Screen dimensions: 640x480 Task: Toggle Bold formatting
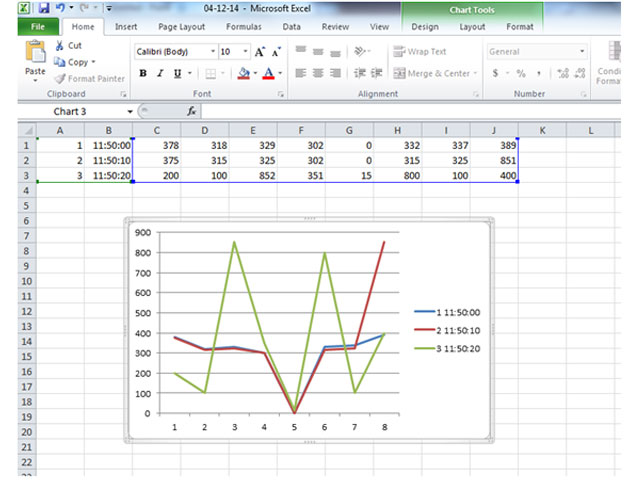[x=143, y=73]
